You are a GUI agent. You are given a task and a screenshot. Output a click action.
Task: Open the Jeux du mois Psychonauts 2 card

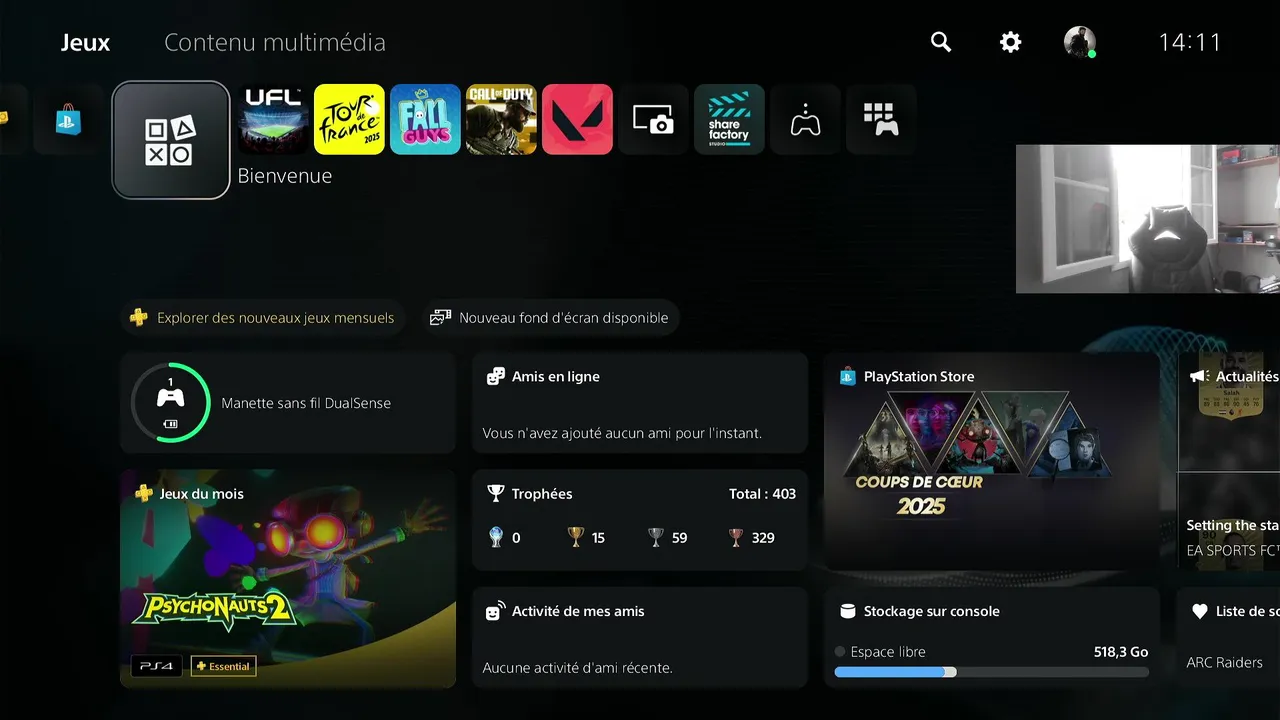288,579
